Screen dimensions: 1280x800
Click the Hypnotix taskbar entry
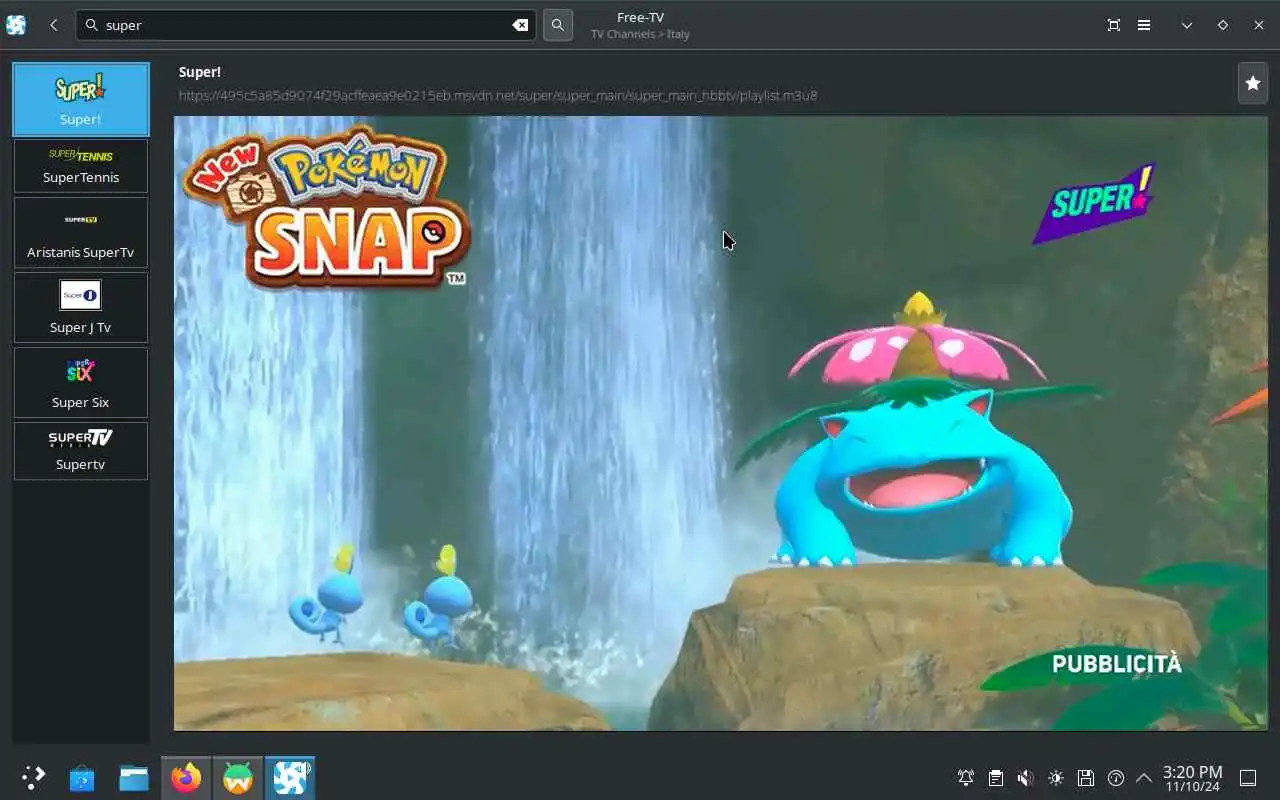click(x=290, y=777)
